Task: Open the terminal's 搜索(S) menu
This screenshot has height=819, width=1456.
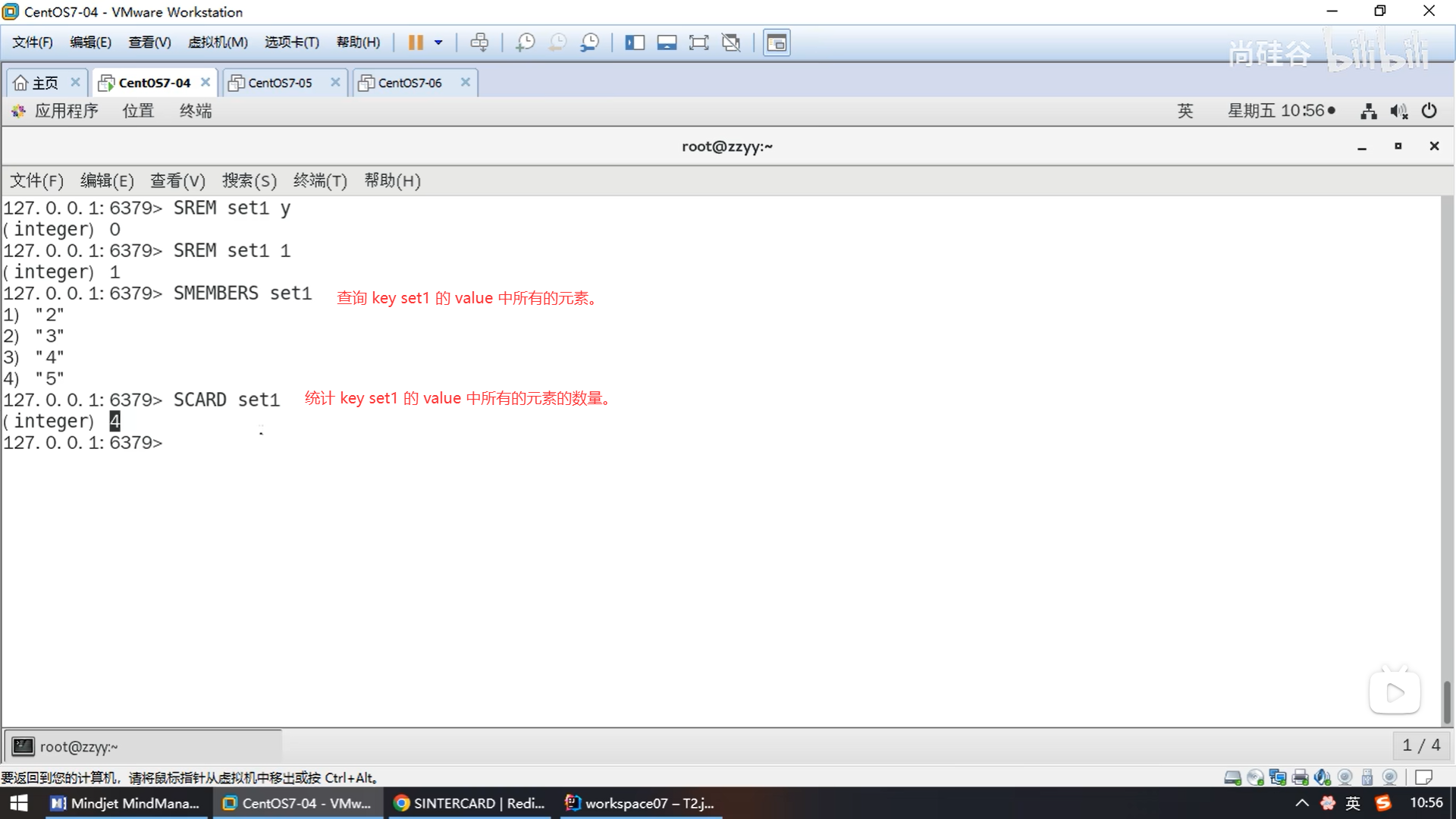Action: (x=249, y=180)
